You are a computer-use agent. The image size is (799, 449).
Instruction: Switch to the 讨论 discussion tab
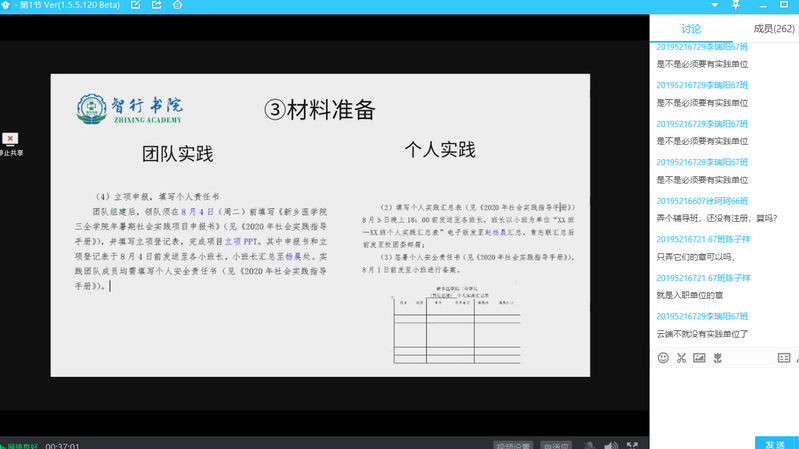click(690, 29)
